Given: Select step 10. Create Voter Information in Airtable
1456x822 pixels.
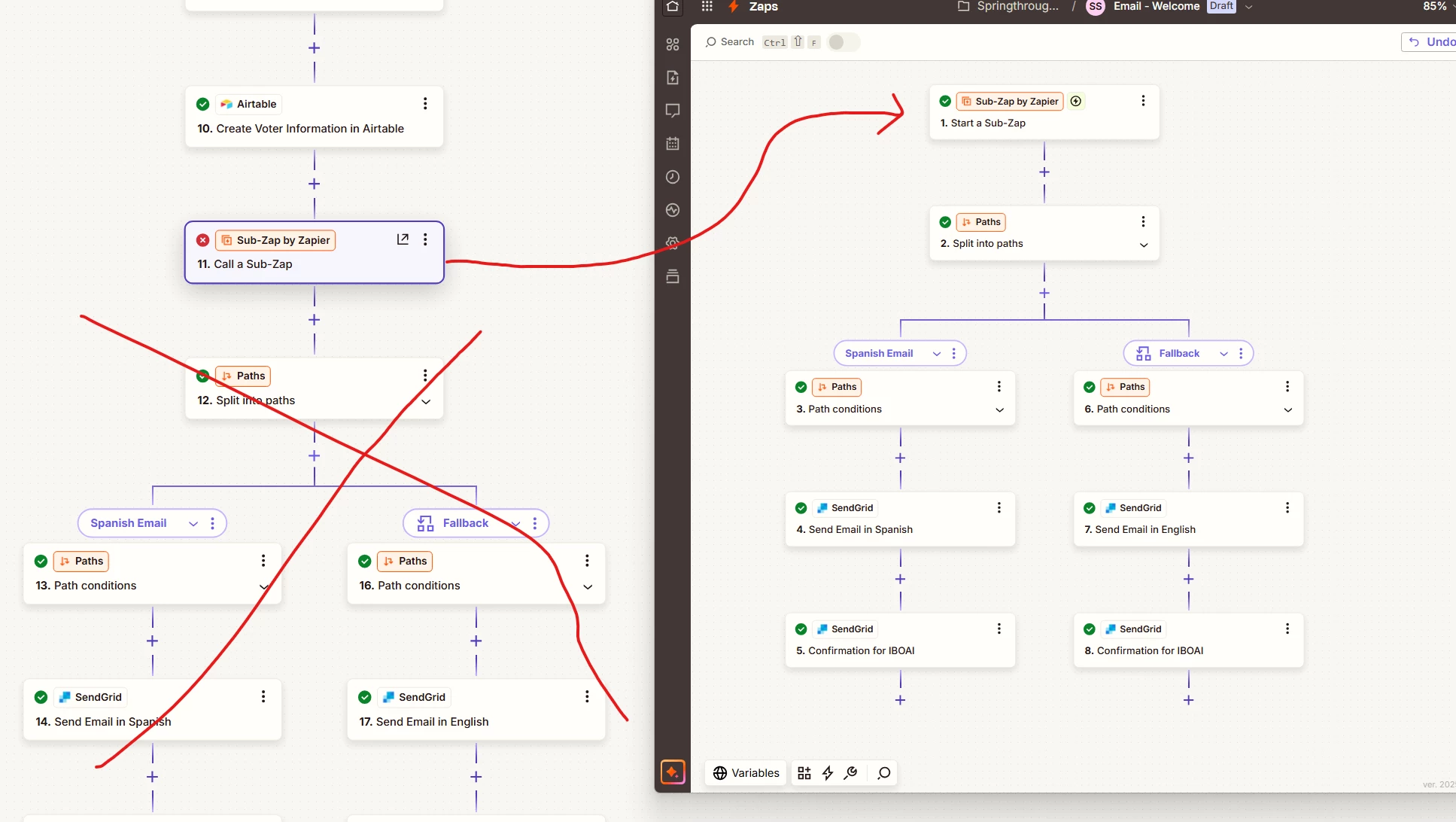Looking at the screenshot, I should [315, 117].
